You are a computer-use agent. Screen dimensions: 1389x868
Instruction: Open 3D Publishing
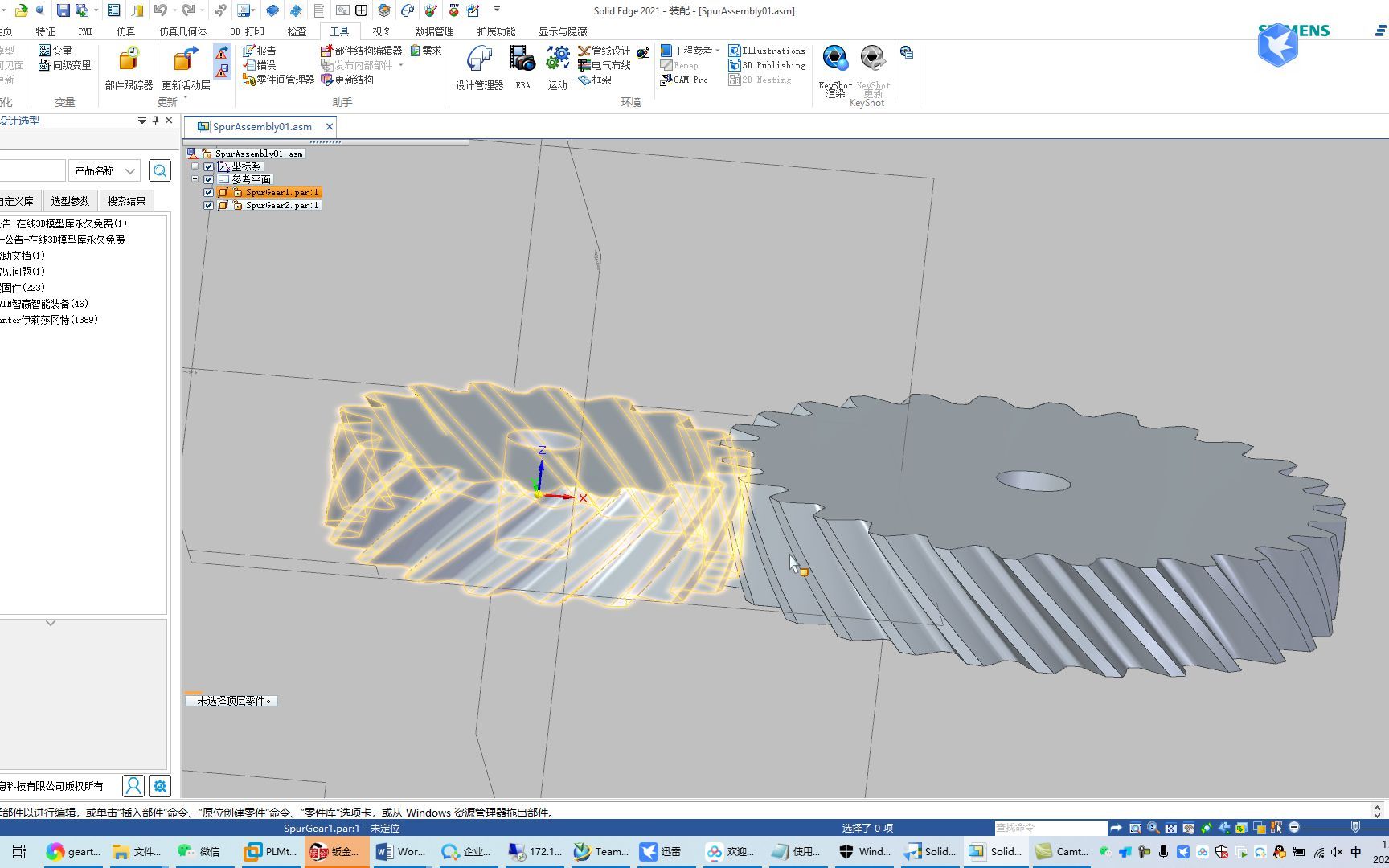(767, 65)
